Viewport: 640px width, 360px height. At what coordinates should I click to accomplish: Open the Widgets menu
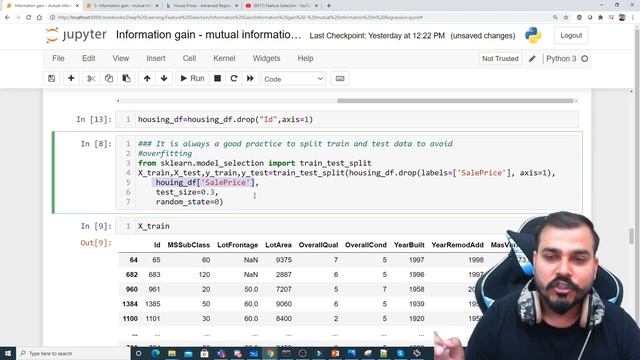pos(266,58)
